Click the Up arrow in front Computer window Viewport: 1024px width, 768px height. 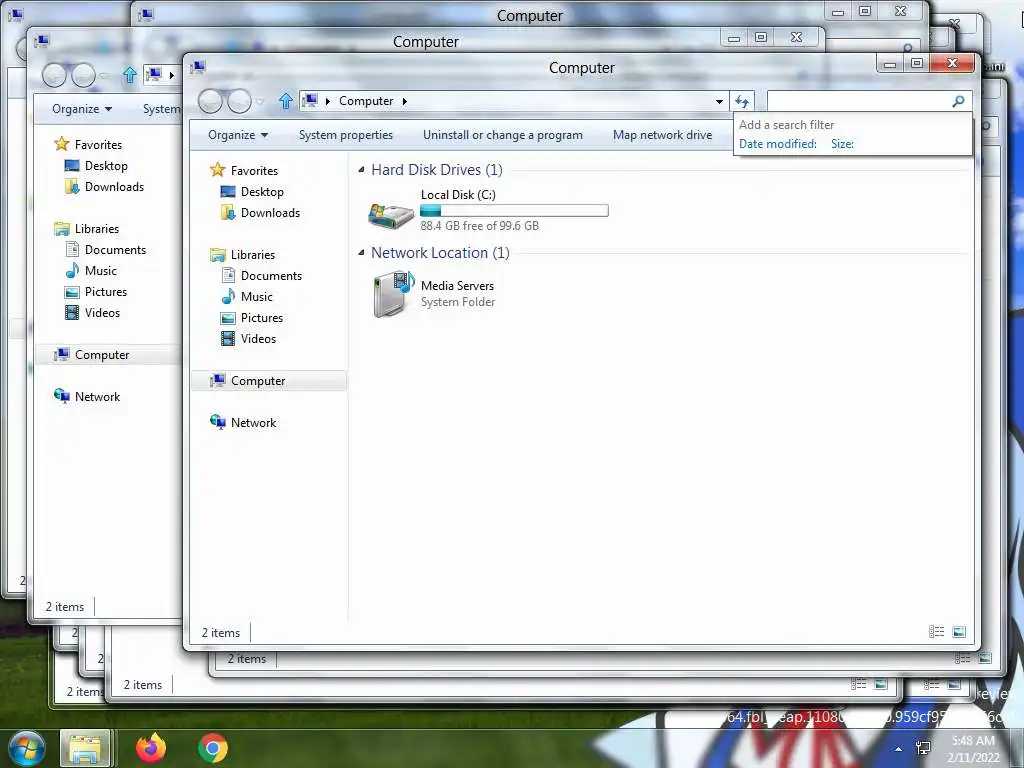click(x=285, y=101)
